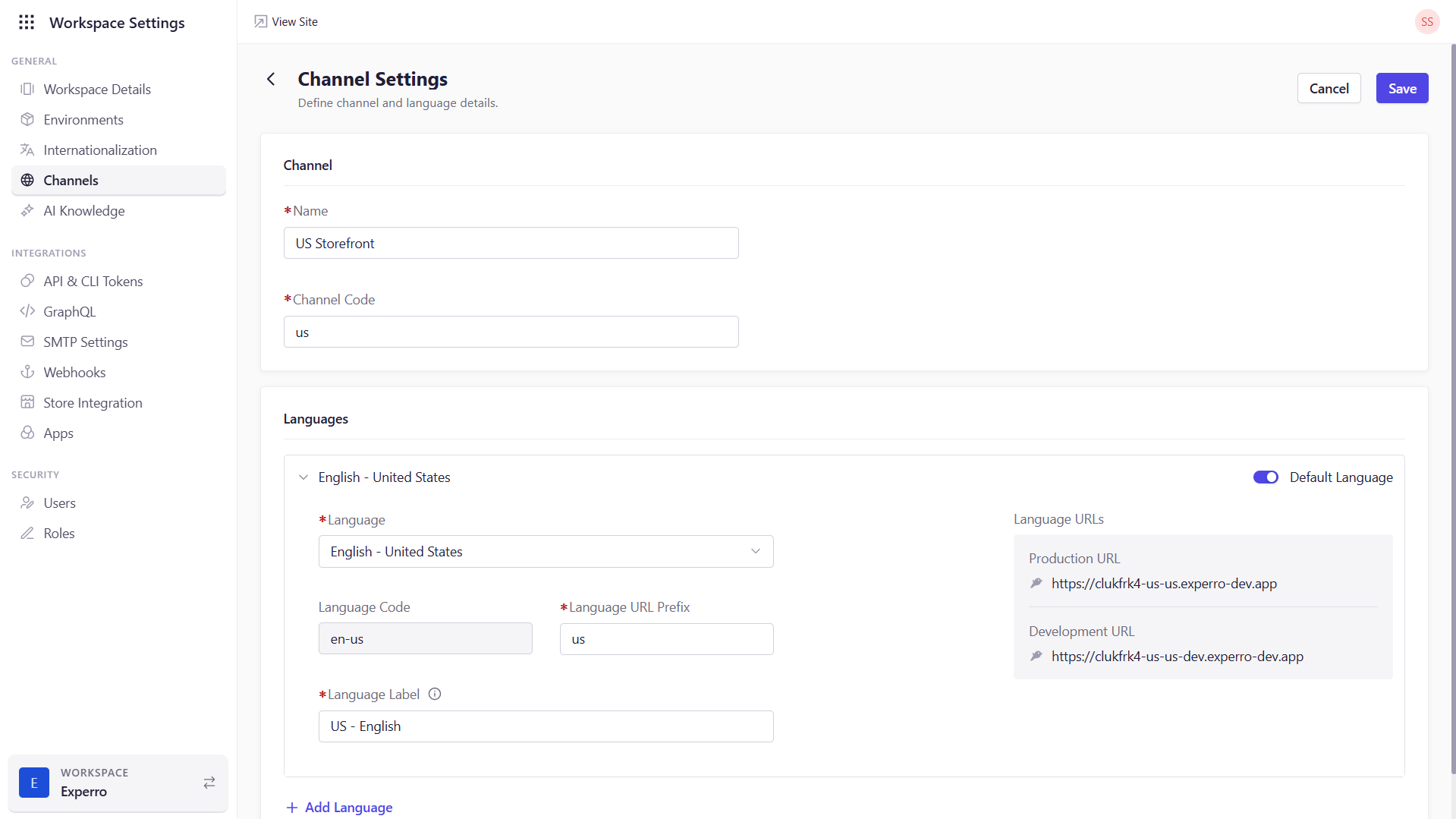Click the back arrow beside Channel Settings
1456x819 pixels.
click(271, 79)
